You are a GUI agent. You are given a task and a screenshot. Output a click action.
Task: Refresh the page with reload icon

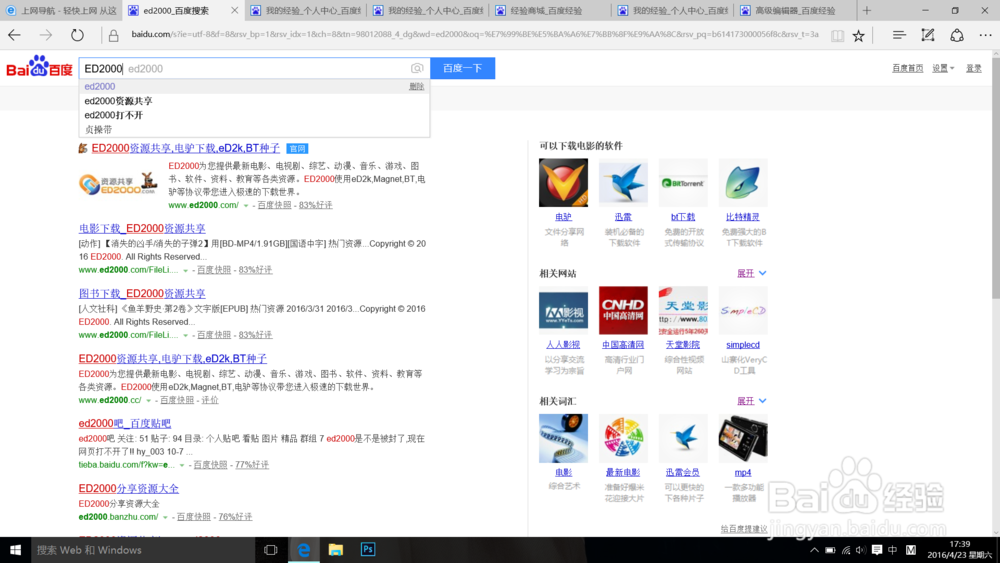coord(77,35)
